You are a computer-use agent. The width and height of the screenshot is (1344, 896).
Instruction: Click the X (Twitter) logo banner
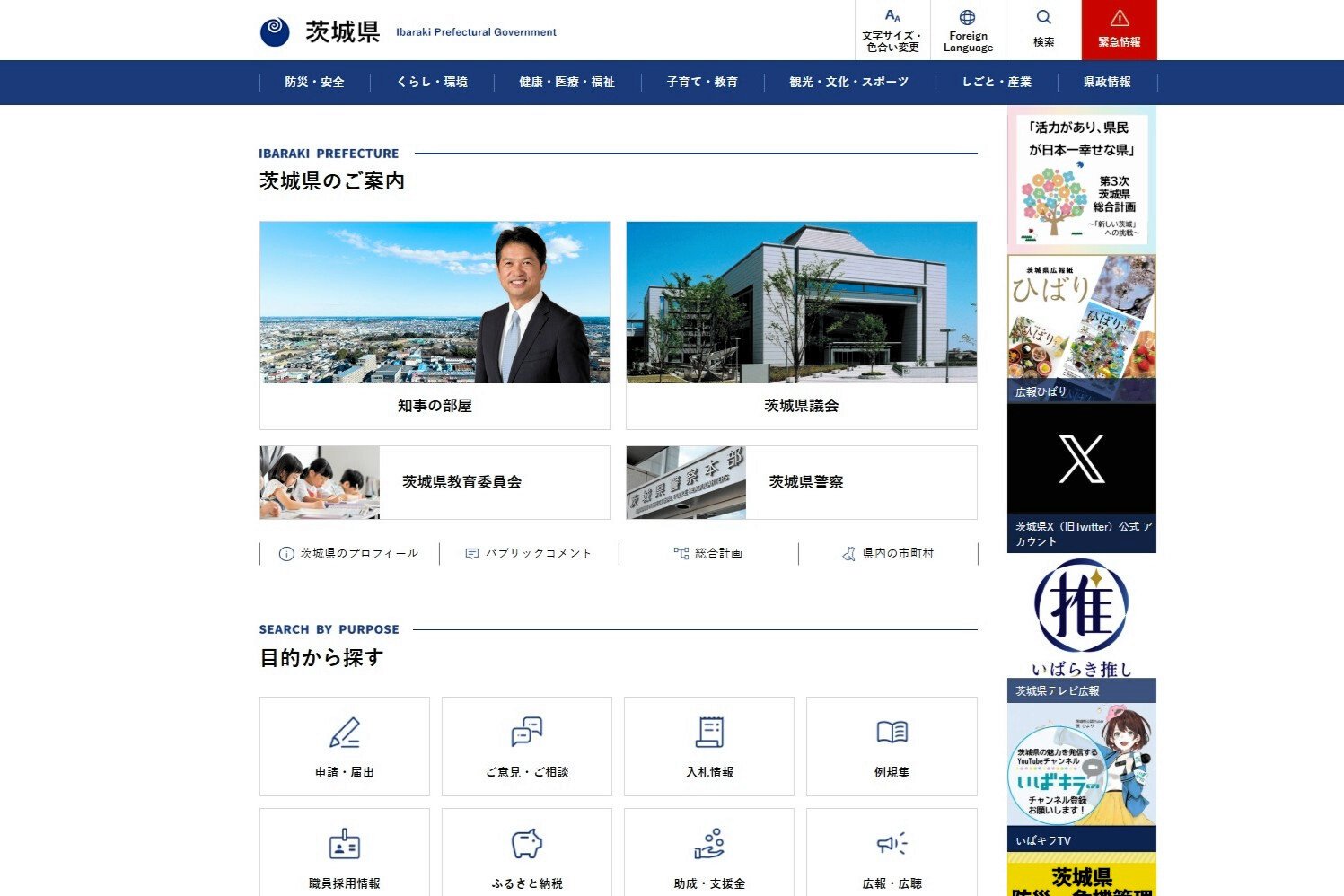point(1082,458)
